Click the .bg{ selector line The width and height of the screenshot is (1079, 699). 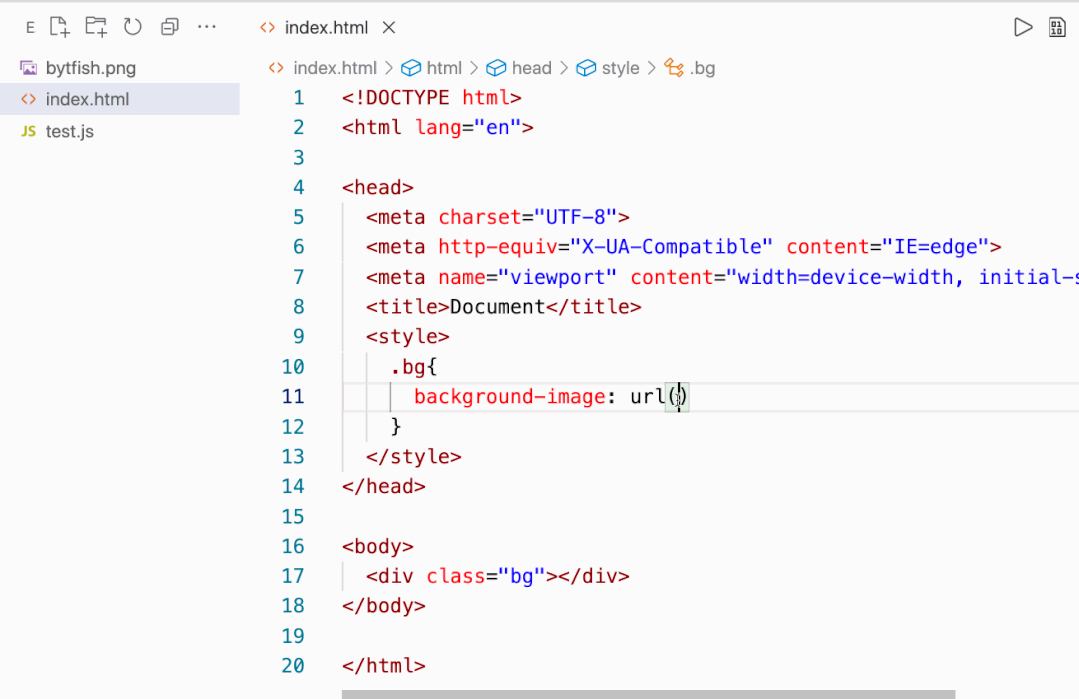point(414,367)
